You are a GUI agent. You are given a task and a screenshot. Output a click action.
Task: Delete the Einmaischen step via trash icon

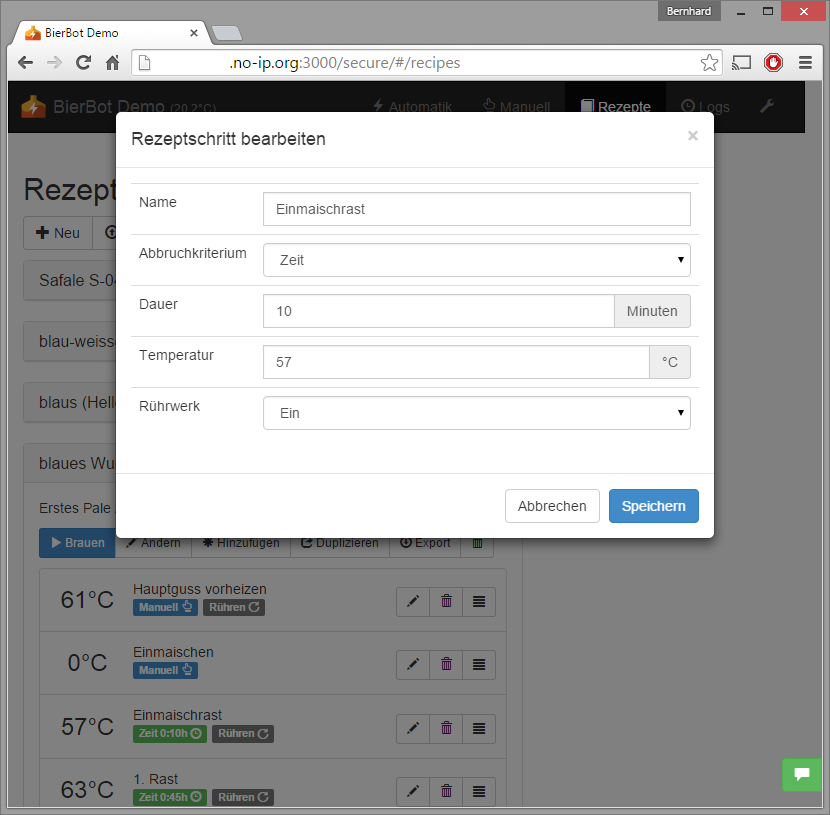click(x=446, y=664)
